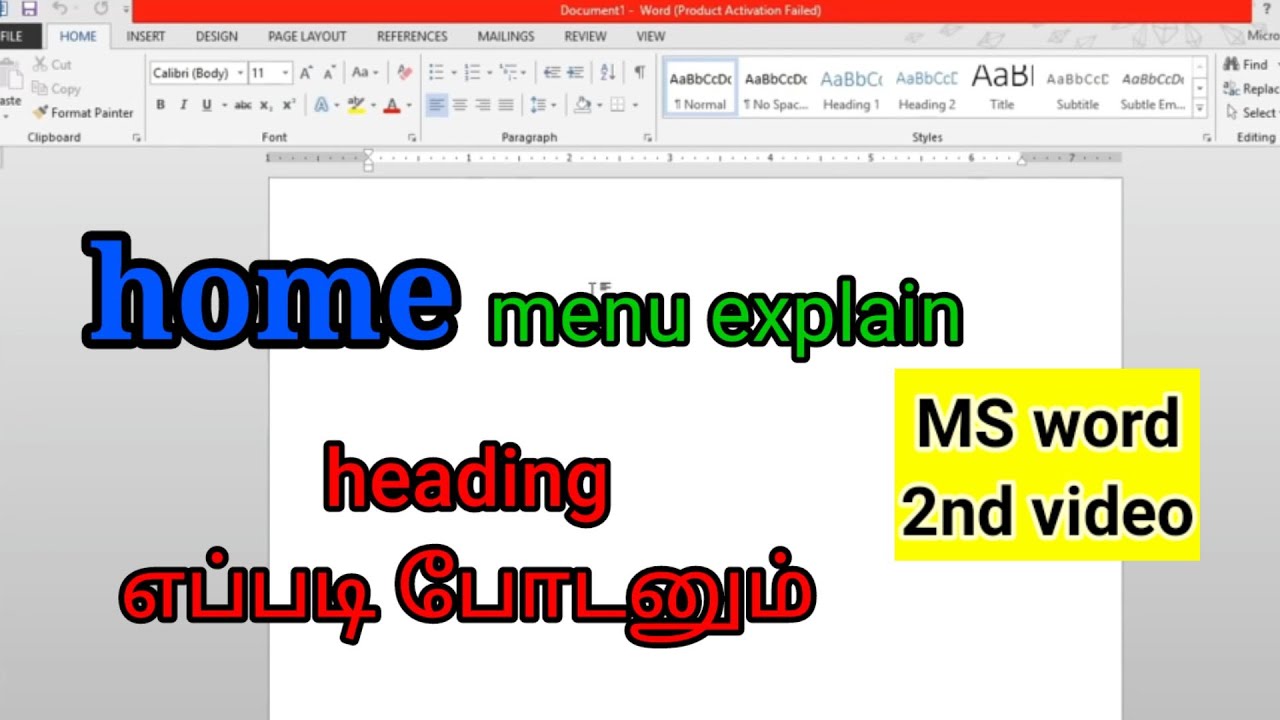Switch to the PAGE LAYOUT tab
The image size is (1280, 720).
tap(307, 36)
